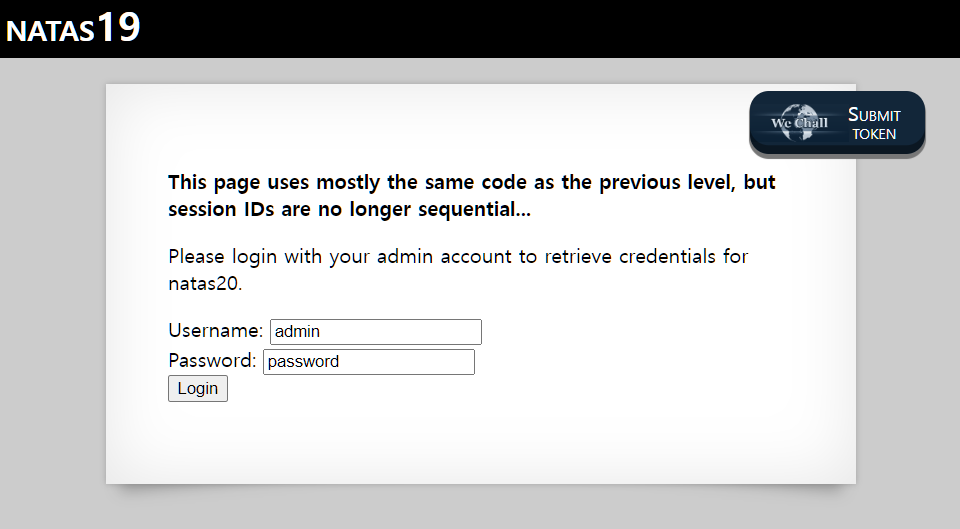Click the word "Submit" on the token button
Viewport: 960px width, 529px height.
[x=874, y=115]
